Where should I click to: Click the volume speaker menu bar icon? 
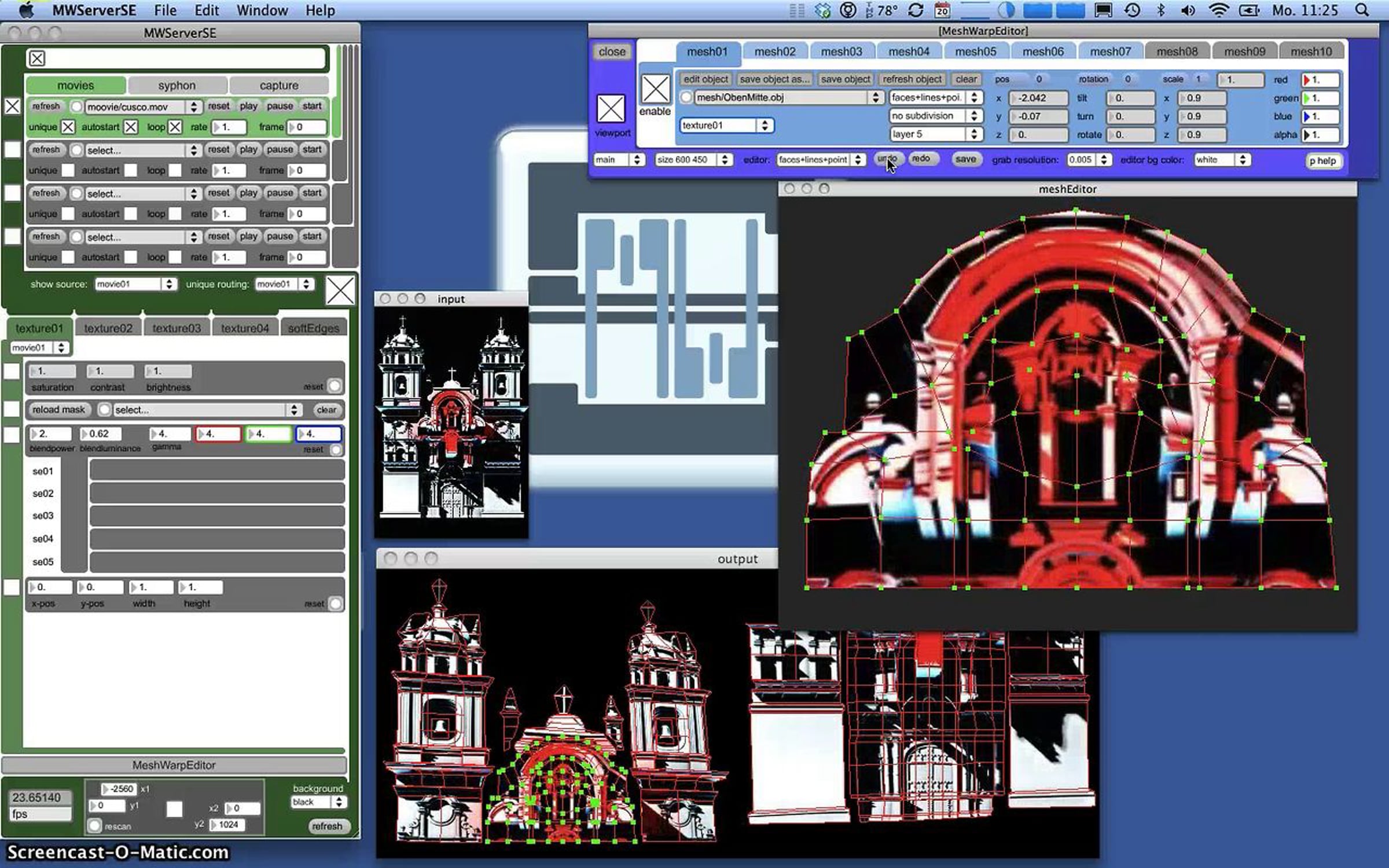coord(1188,10)
